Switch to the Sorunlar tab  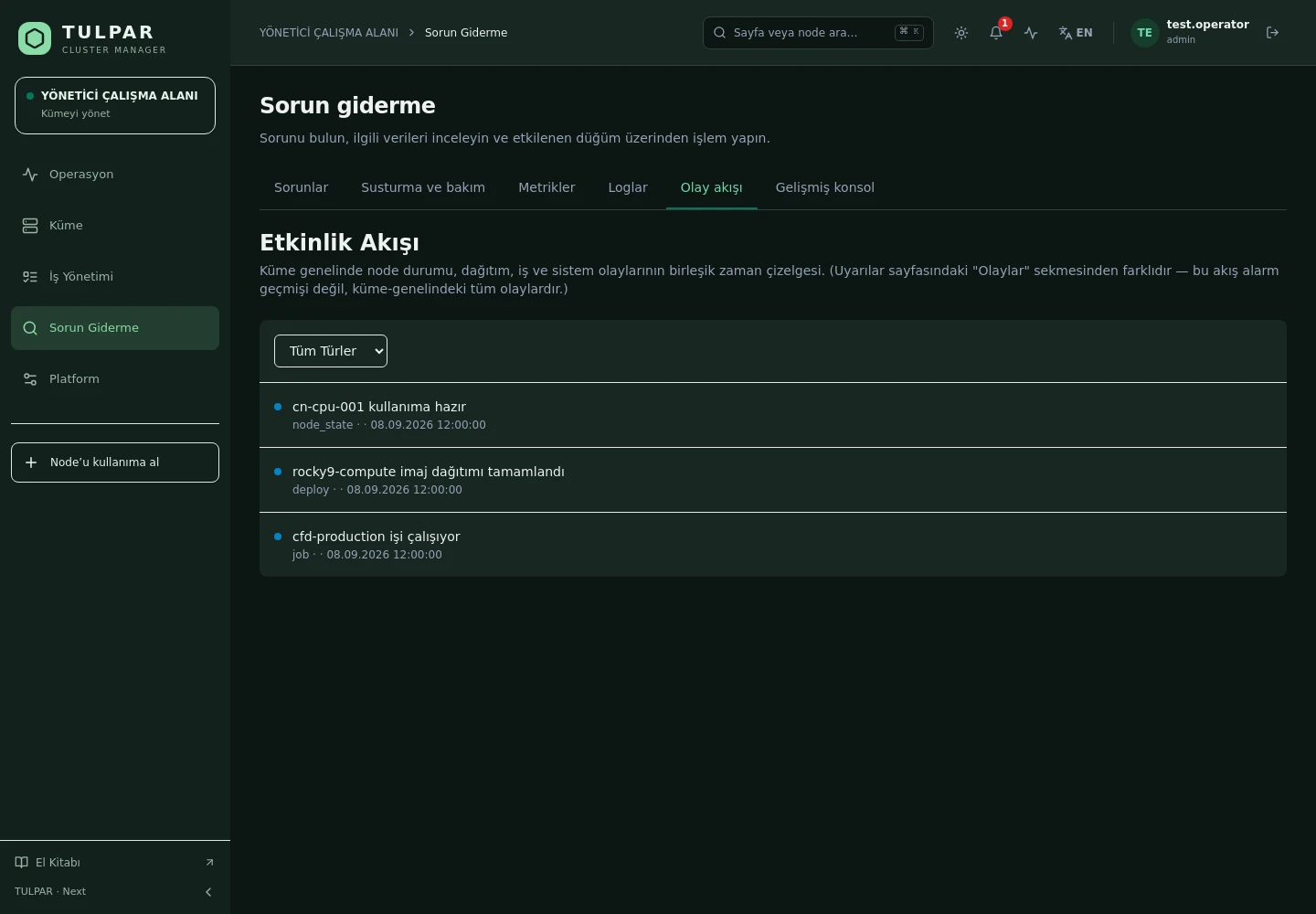(301, 187)
